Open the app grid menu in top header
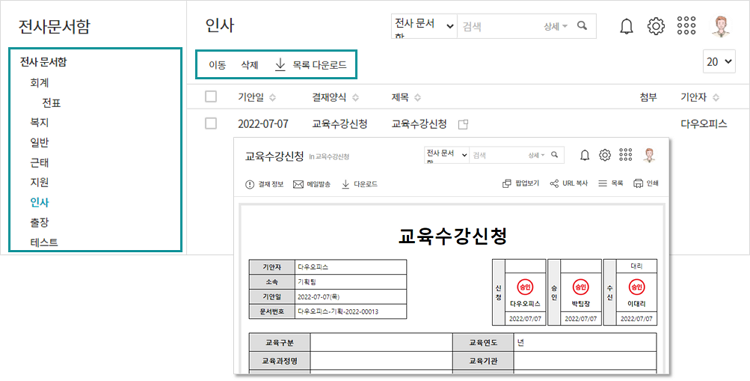 point(686,26)
